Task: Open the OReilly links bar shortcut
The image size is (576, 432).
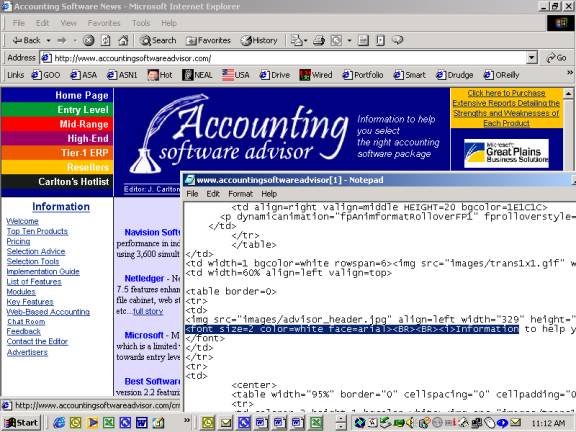Action: click(501, 75)
